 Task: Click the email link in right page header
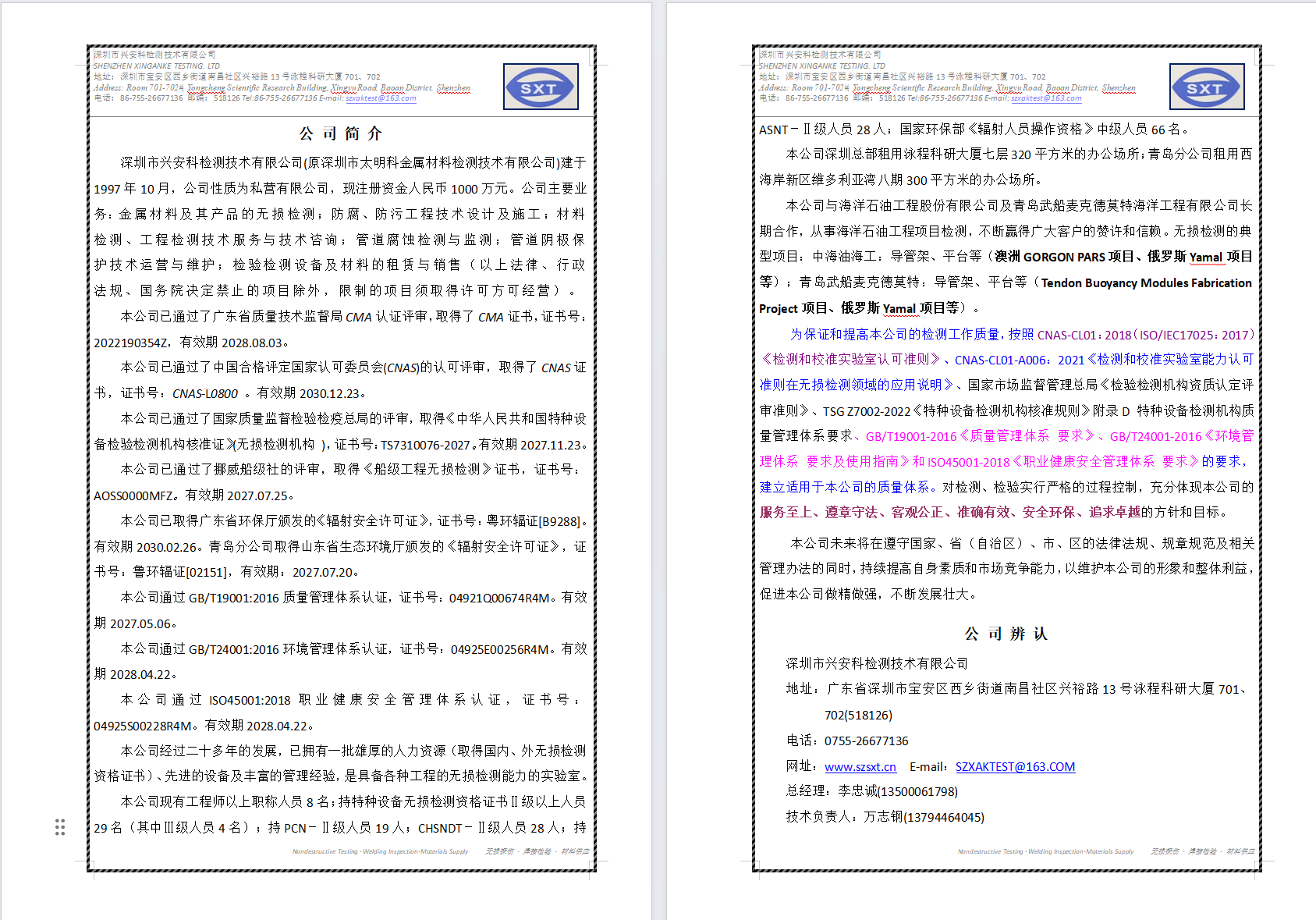(x=1046, y=98)
